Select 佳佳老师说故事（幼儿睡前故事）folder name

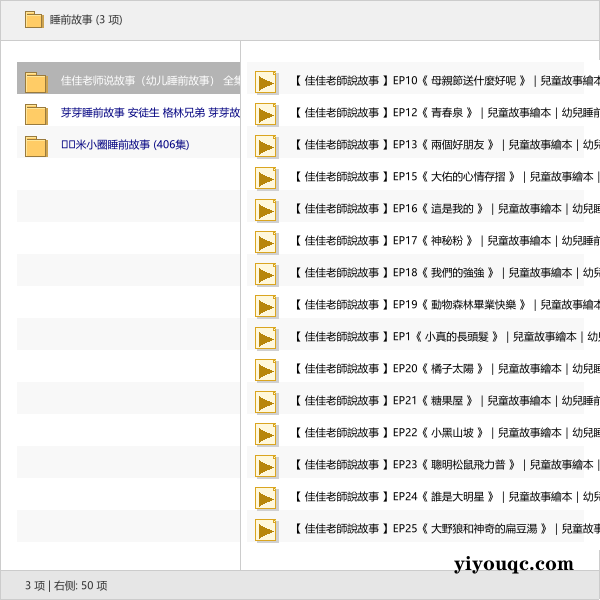pos(140,81)
